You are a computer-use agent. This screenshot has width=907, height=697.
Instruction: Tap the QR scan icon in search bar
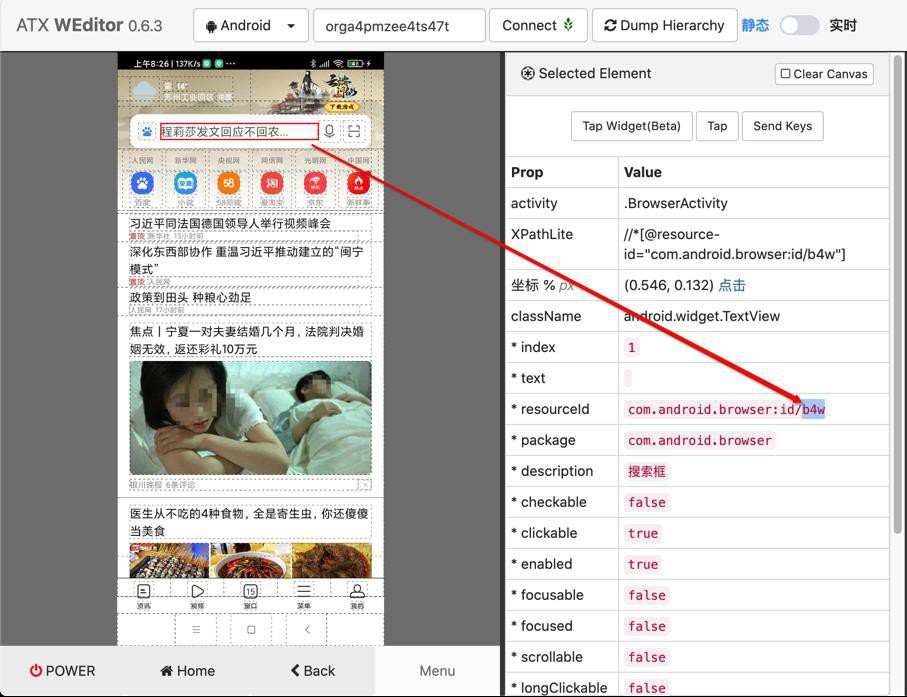coord(354,131)
